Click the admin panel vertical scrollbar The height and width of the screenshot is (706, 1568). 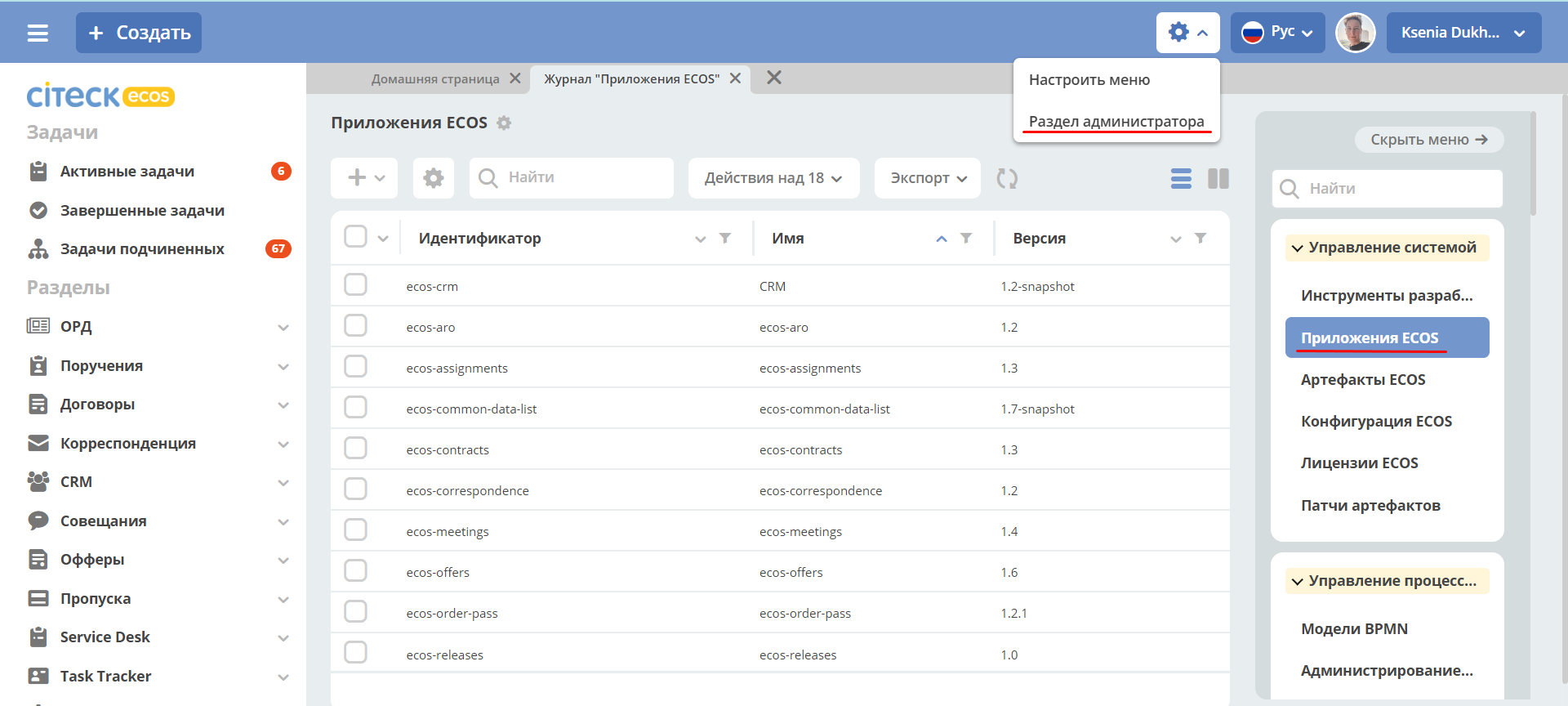pos(1534,163)
